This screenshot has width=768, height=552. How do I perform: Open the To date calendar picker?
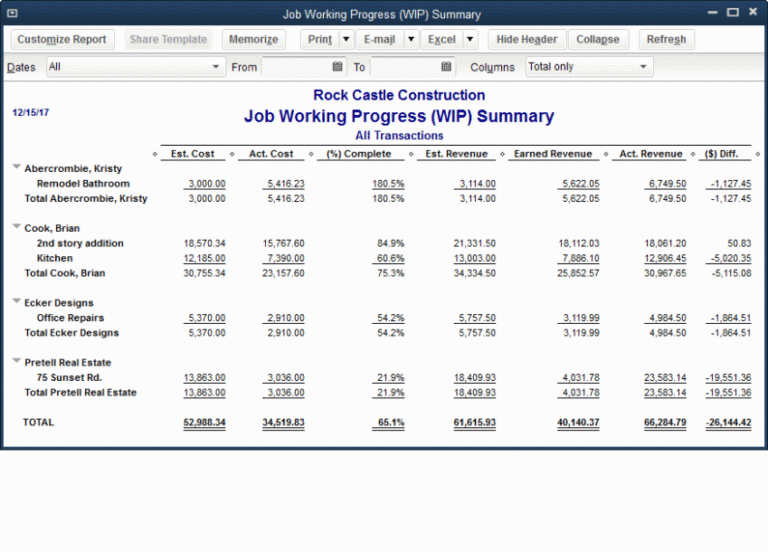pos(446,67)
